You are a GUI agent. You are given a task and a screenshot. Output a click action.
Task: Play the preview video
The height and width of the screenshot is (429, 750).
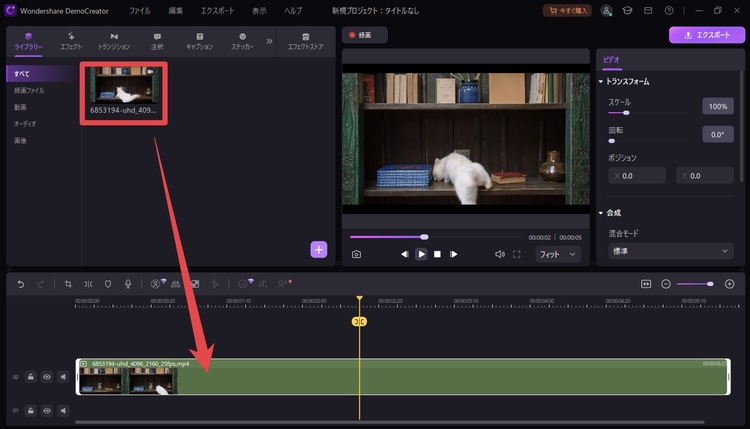click(421, 254)
